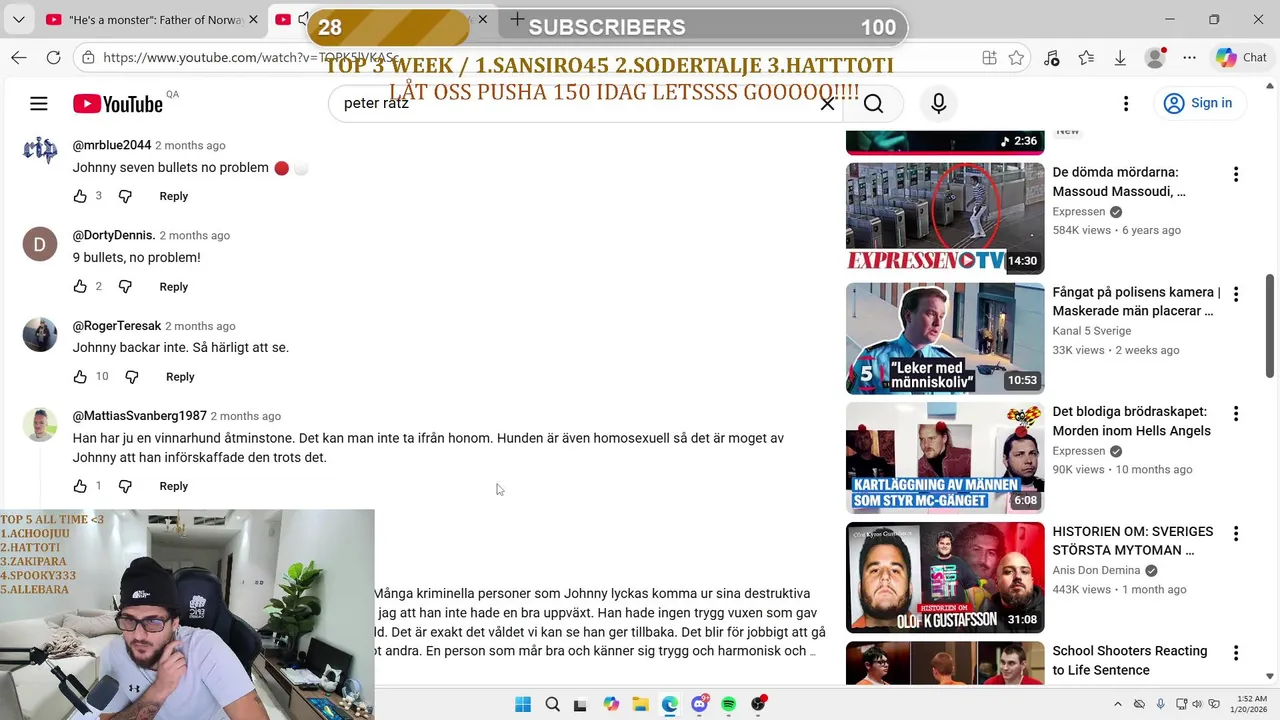Image resolution: width=1280 pixels, height=720 pixels.
Task: Like the comment by @mrblue2044
Action: [80, 196]
